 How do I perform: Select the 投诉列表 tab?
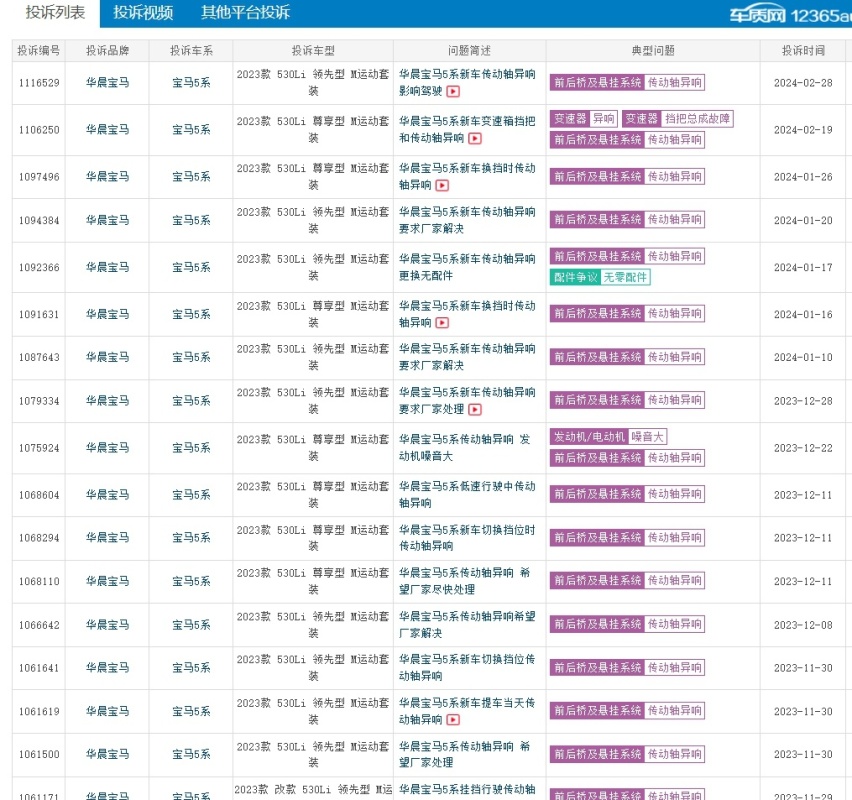(x=55, y=12)
